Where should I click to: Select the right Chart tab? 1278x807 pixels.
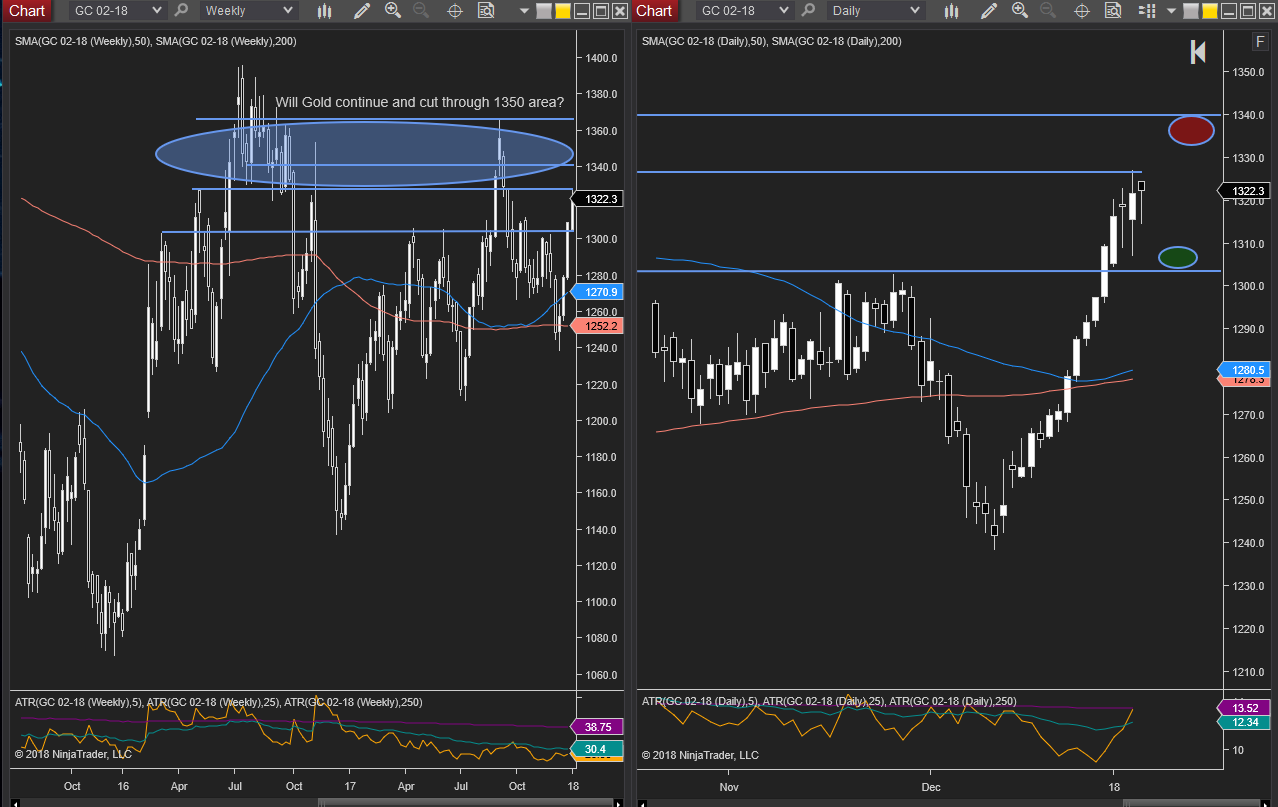point(654,10)
